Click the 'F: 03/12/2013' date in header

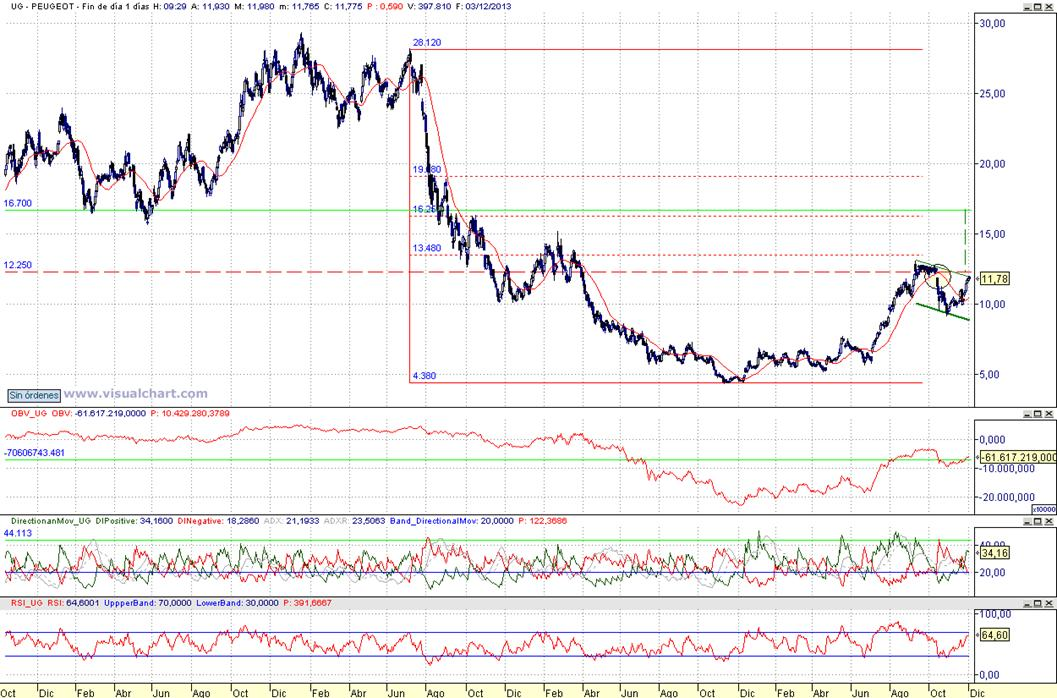point(483,6)
